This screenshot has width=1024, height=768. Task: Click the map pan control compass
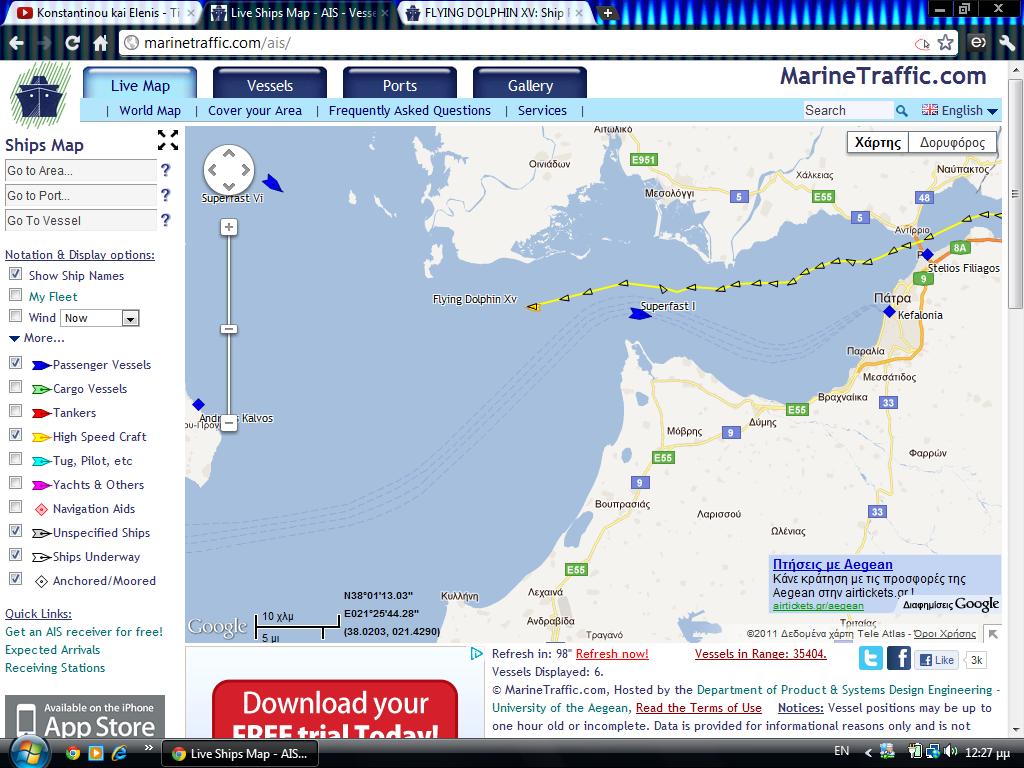tap(229, 169)
